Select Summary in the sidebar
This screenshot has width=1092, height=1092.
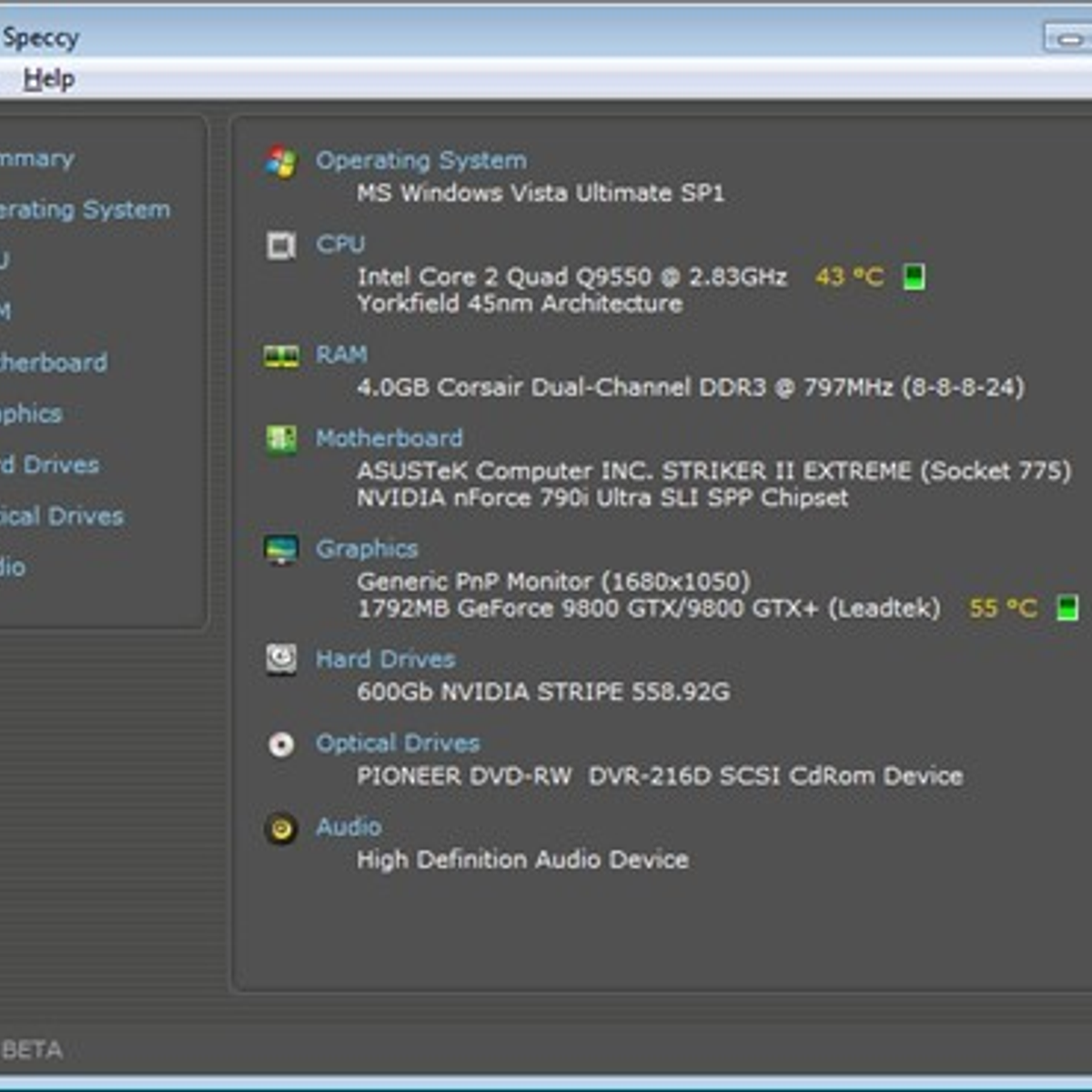tap(37, 158)
